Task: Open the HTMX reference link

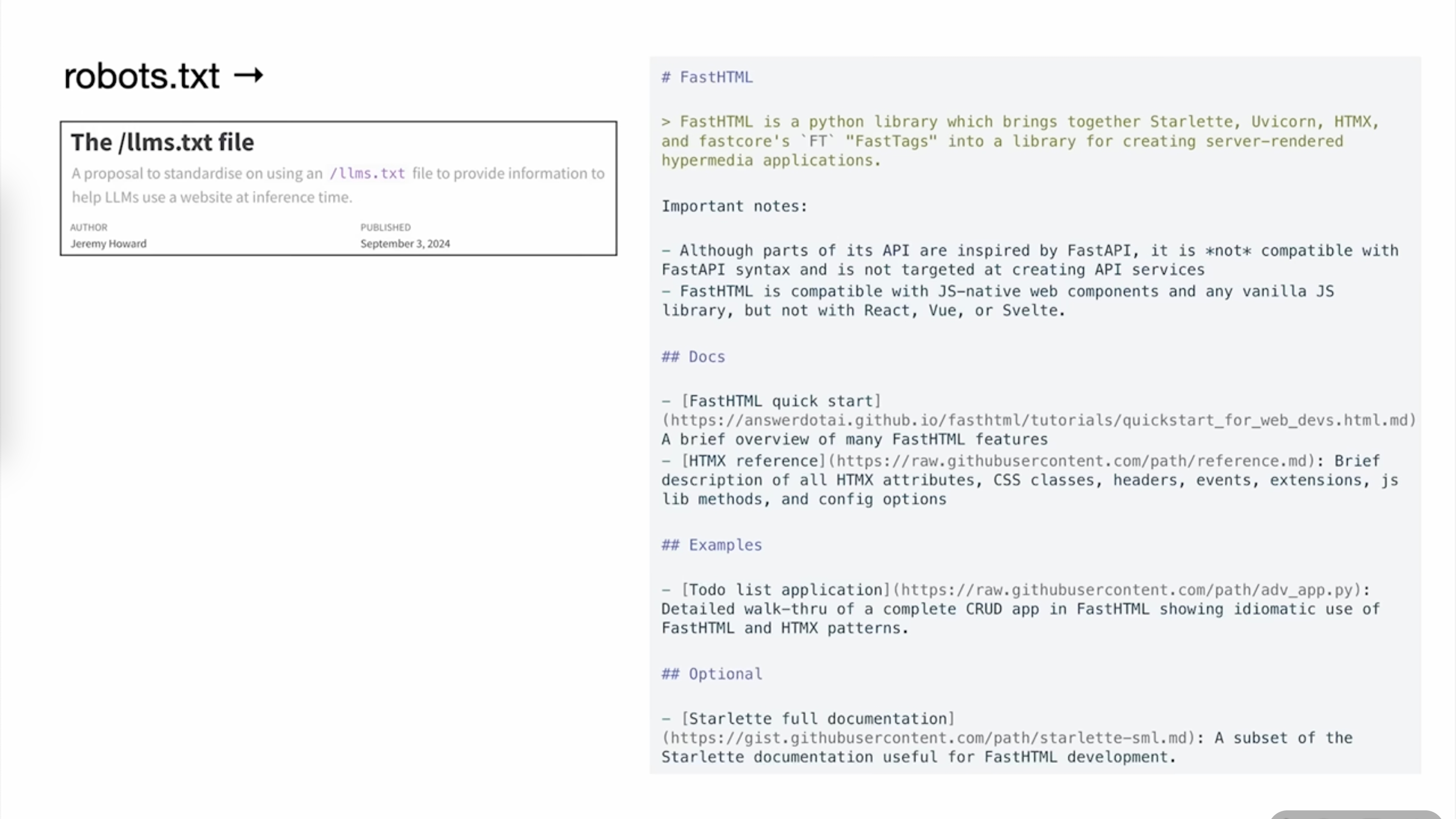Action: pos(753,461)
